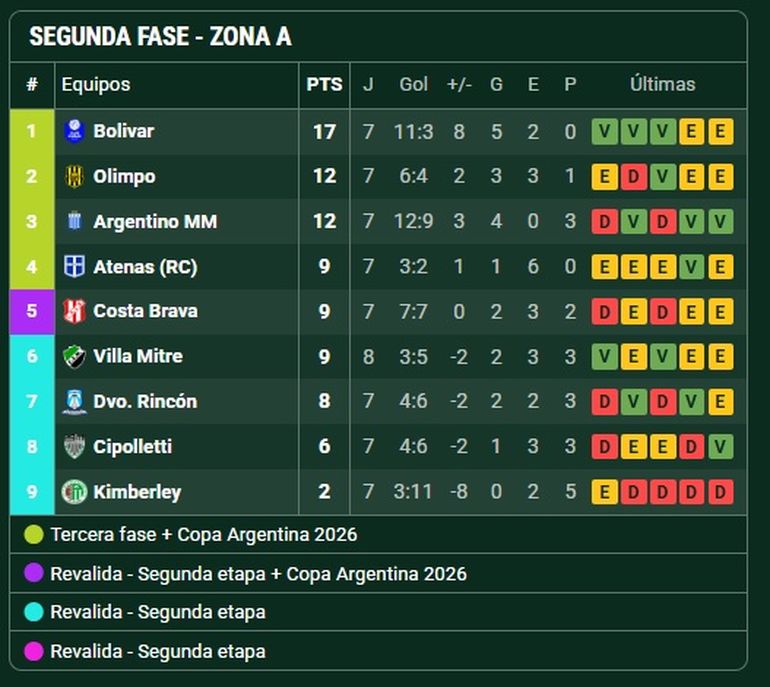770x687 pixels.
Task: Click the cyan Revalida legend dot
Action: 34,612
